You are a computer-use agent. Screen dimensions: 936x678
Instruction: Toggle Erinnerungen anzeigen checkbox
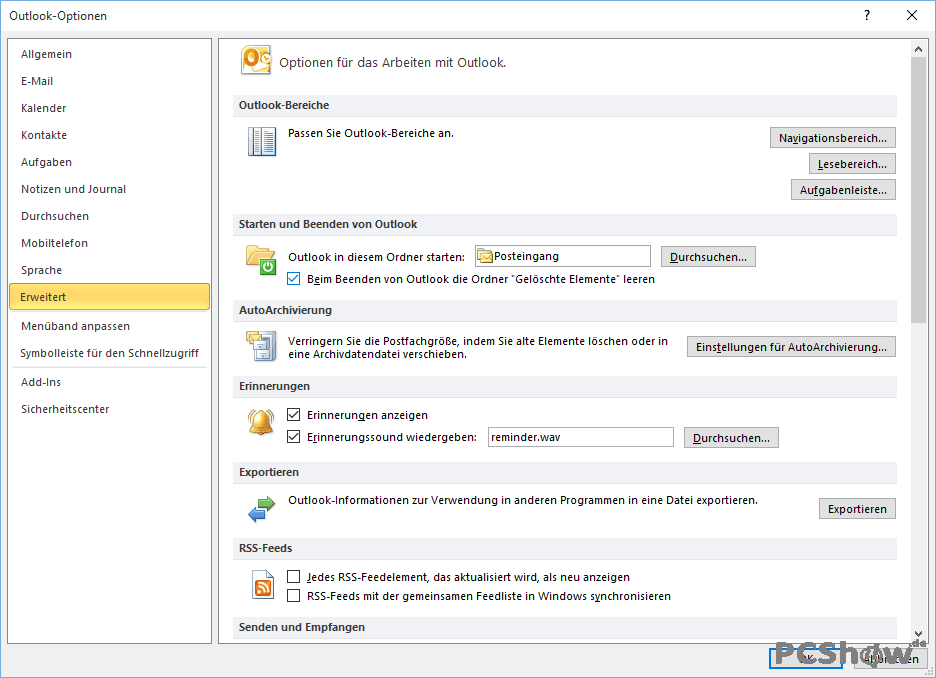tap(293, 415)
